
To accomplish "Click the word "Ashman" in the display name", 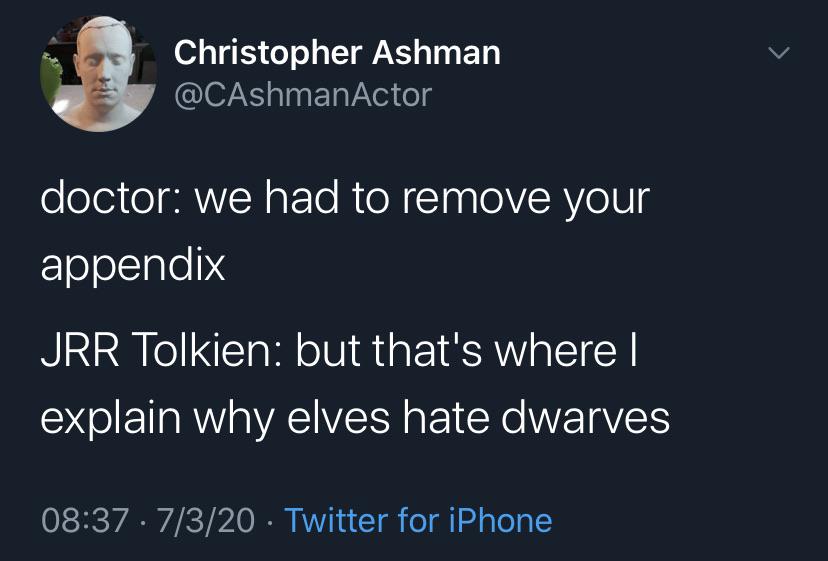I will (436, 53).
